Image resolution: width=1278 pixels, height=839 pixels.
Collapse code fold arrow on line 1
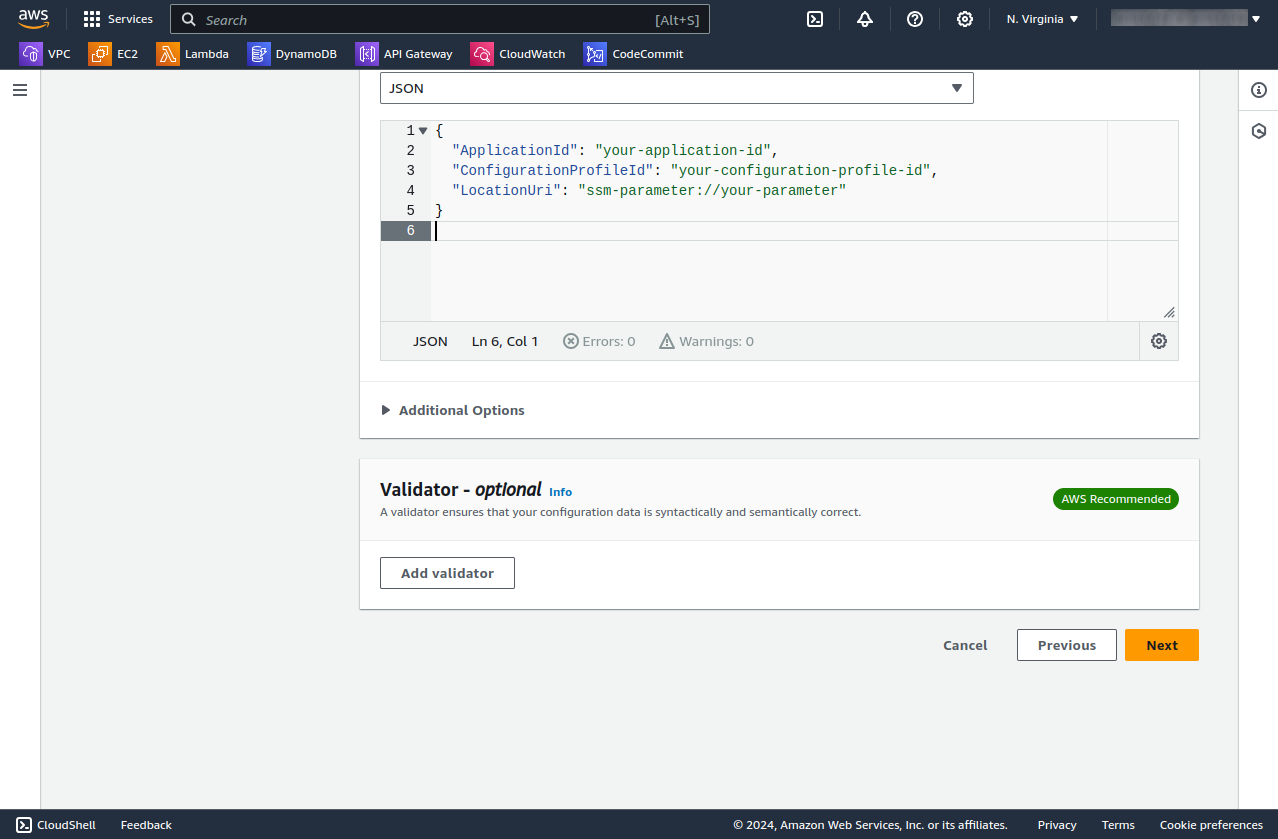(423, 131)
